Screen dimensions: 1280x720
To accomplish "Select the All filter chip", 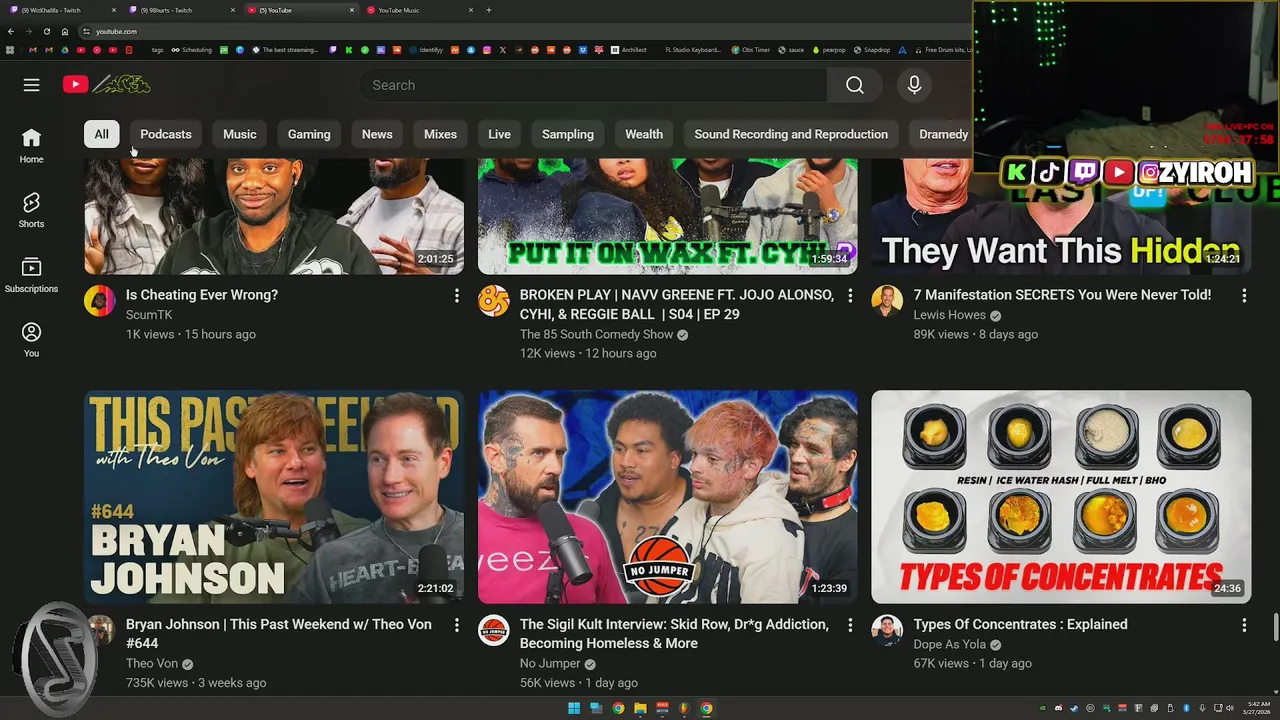I will point(101,134).
